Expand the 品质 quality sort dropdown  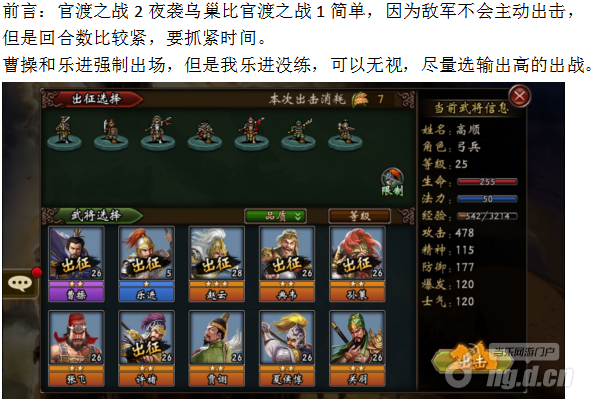click(275, 216)
